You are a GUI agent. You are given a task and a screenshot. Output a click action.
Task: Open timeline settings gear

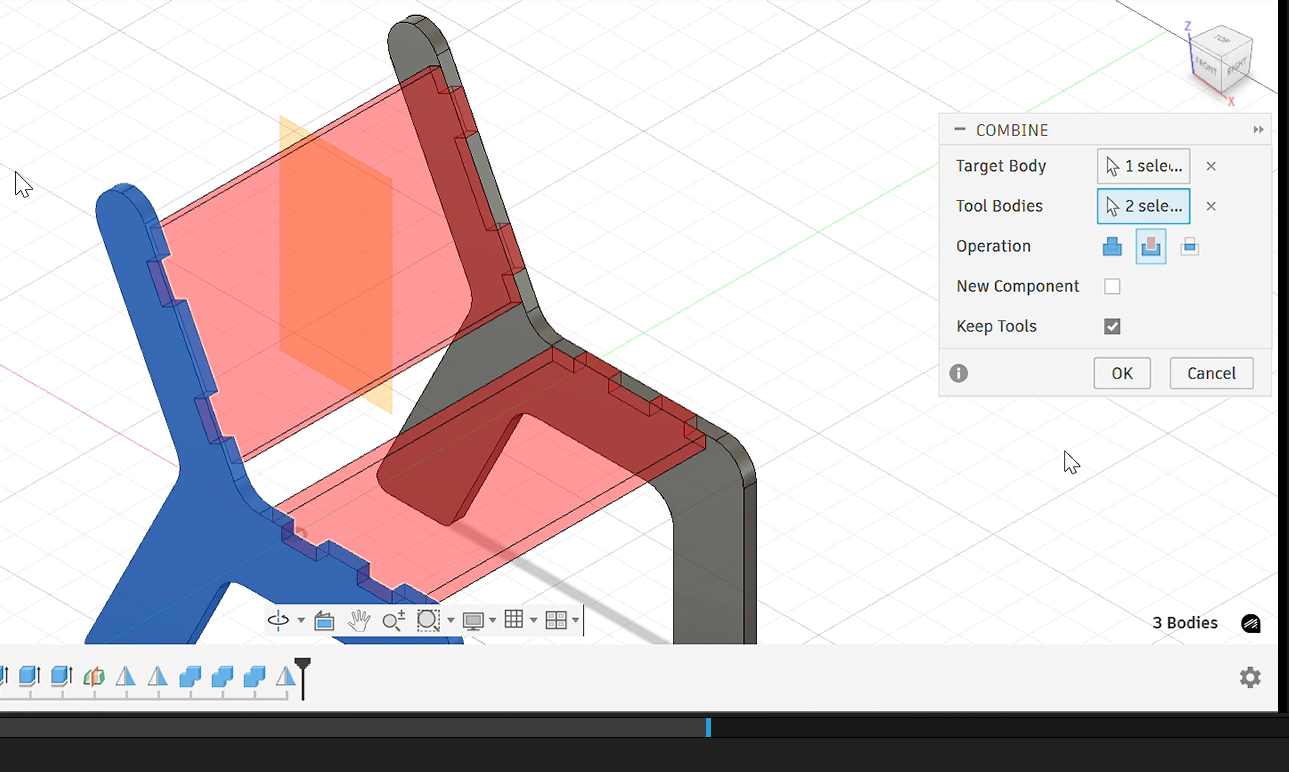[x=1250, y=677]
